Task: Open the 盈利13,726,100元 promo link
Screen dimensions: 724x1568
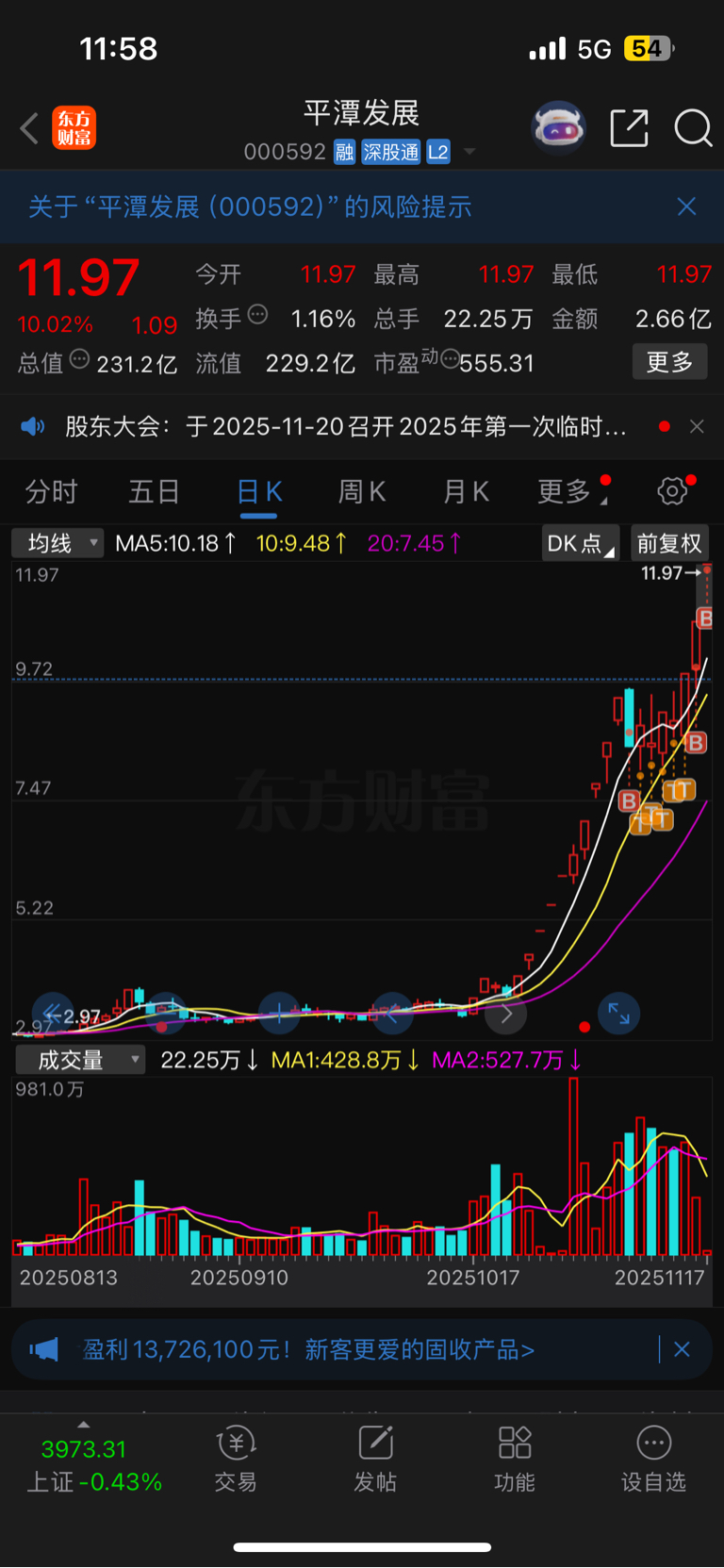Action: [308, 1350]
